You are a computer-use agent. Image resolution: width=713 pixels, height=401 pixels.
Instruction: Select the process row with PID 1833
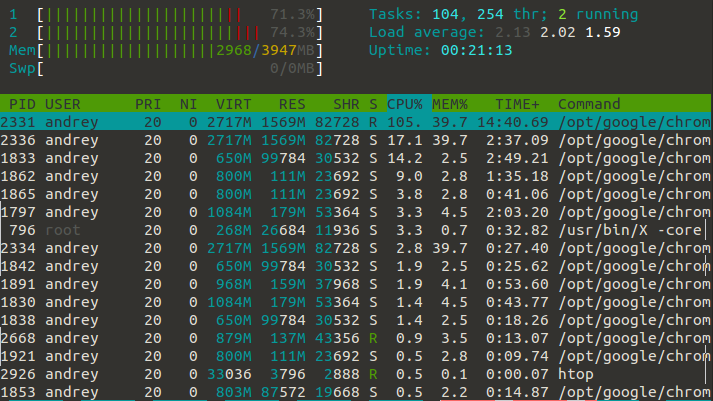(356, 158)
